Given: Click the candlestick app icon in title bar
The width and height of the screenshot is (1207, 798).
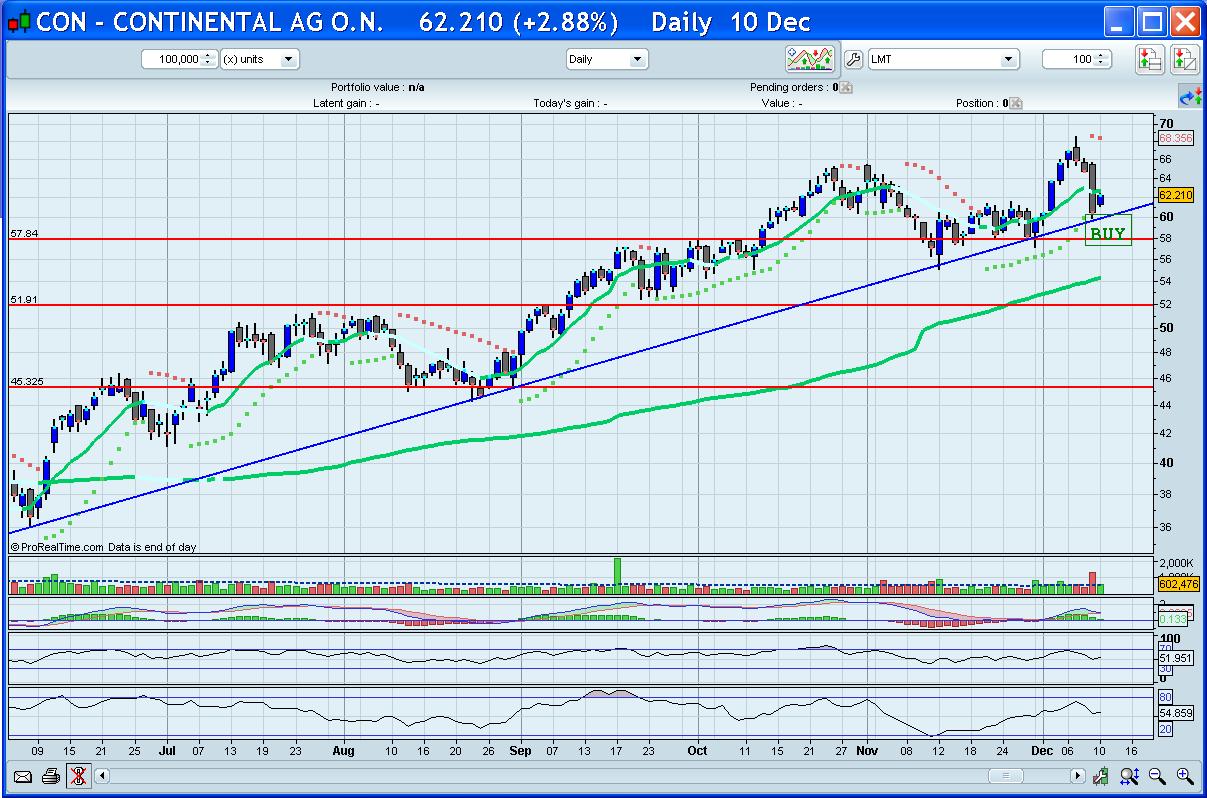Looking at the screenshot, I should click(19, 22).
